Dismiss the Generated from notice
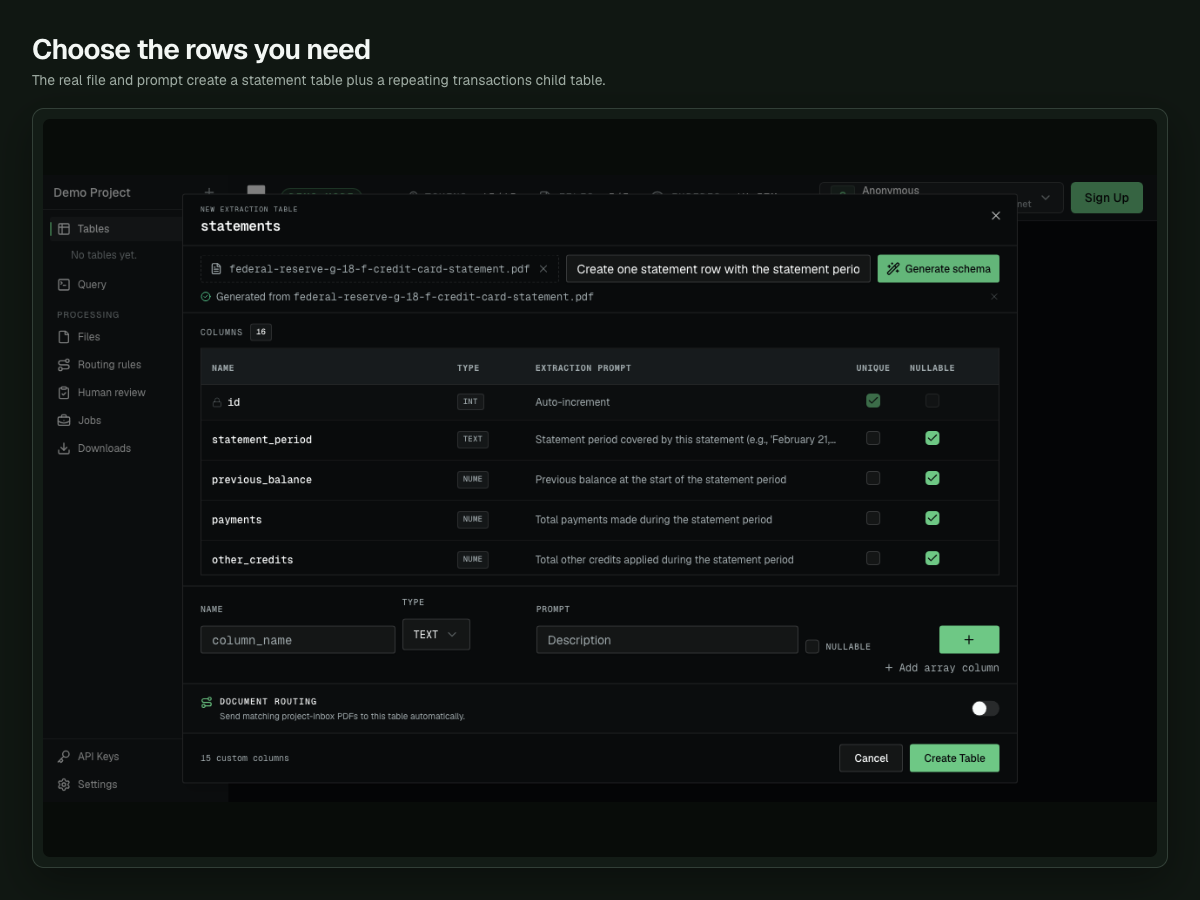Screen dimensions: 1200x900 click(994, 297)
